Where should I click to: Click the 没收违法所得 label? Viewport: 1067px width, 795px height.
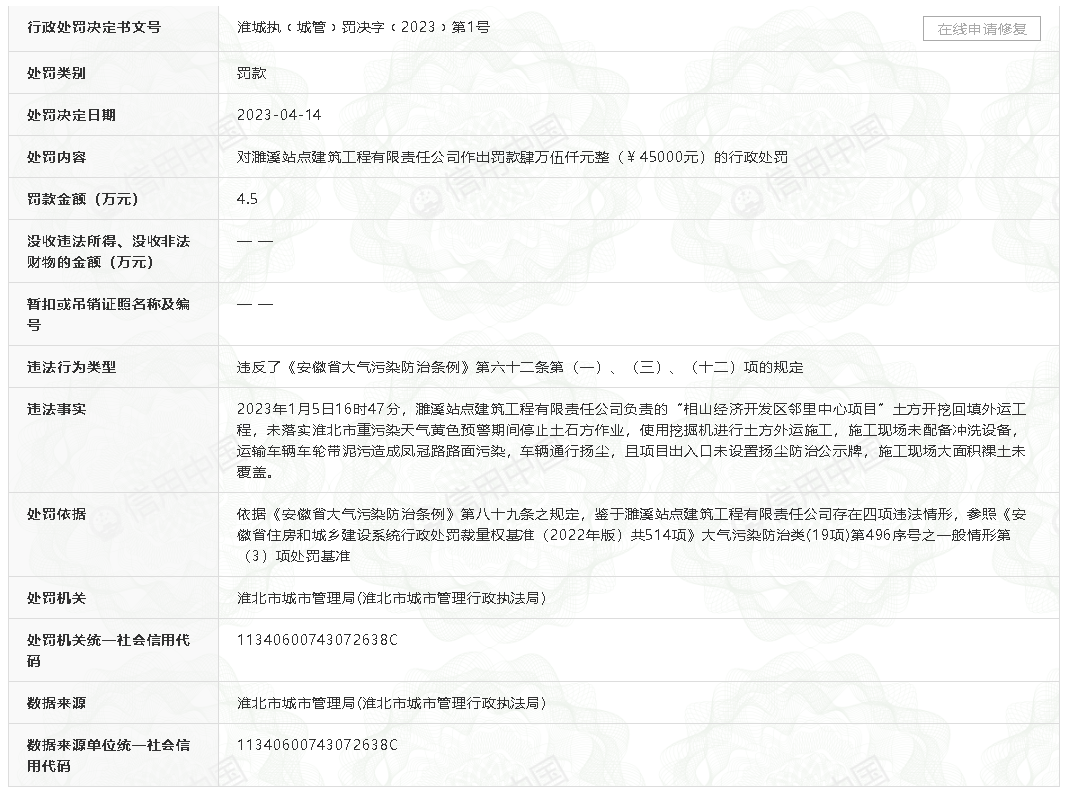(x=108, y=251)
